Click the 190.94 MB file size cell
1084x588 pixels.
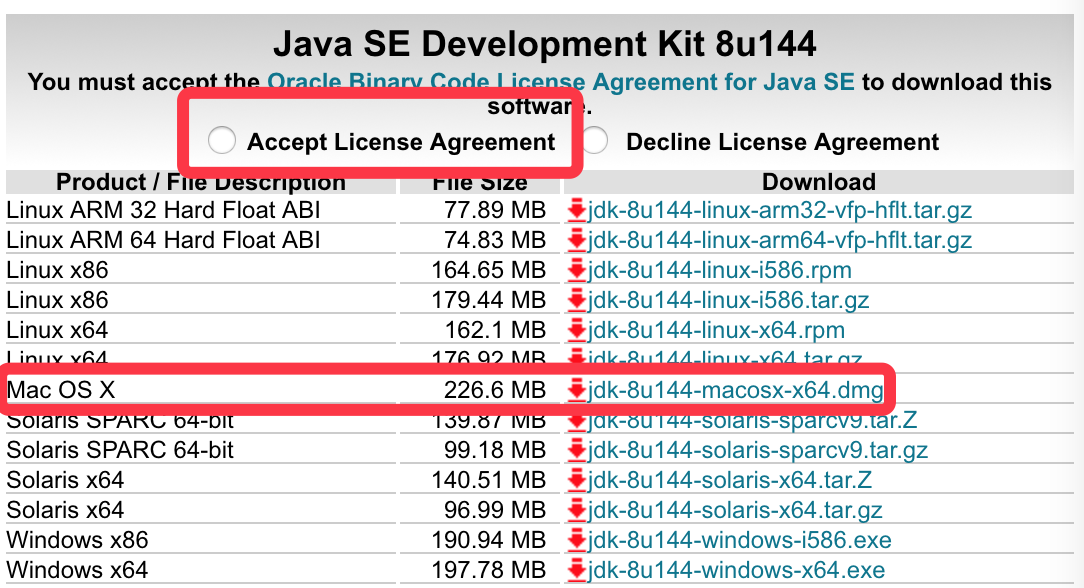[x=489, y=540]
